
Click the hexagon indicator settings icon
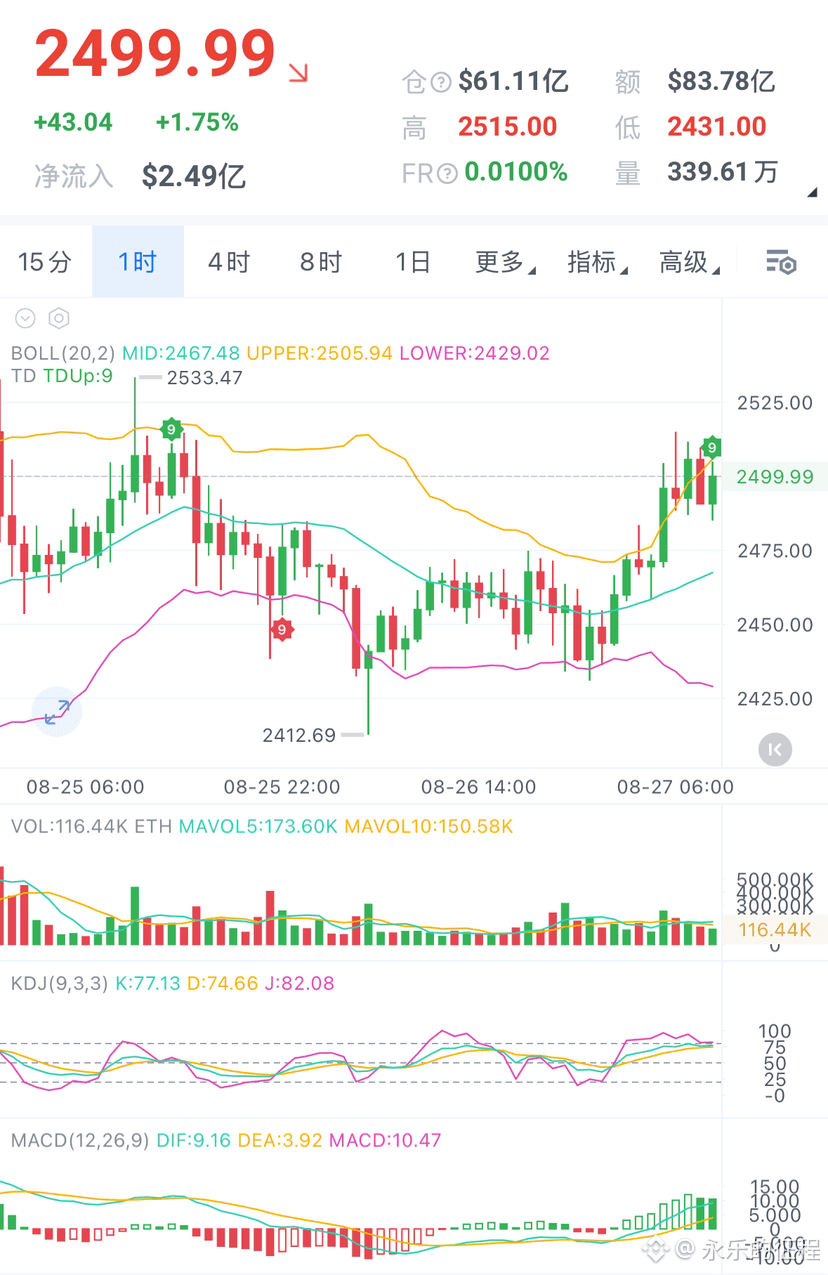[x=59, y=319]
